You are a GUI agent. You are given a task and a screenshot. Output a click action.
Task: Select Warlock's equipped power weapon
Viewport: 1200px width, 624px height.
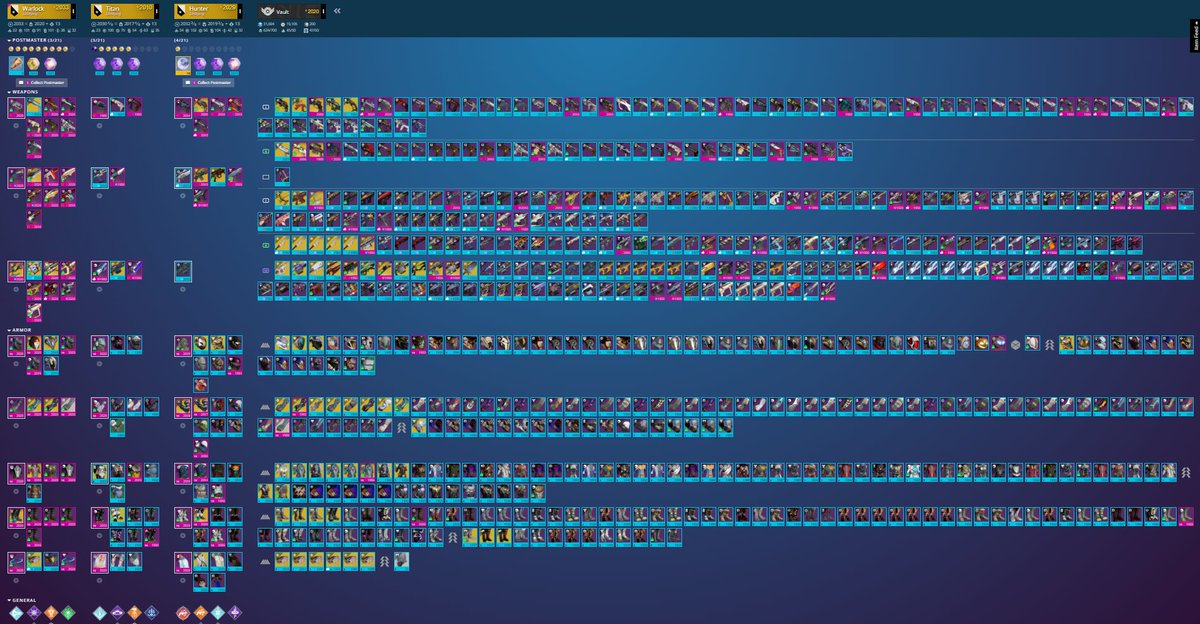click(16, 271)
